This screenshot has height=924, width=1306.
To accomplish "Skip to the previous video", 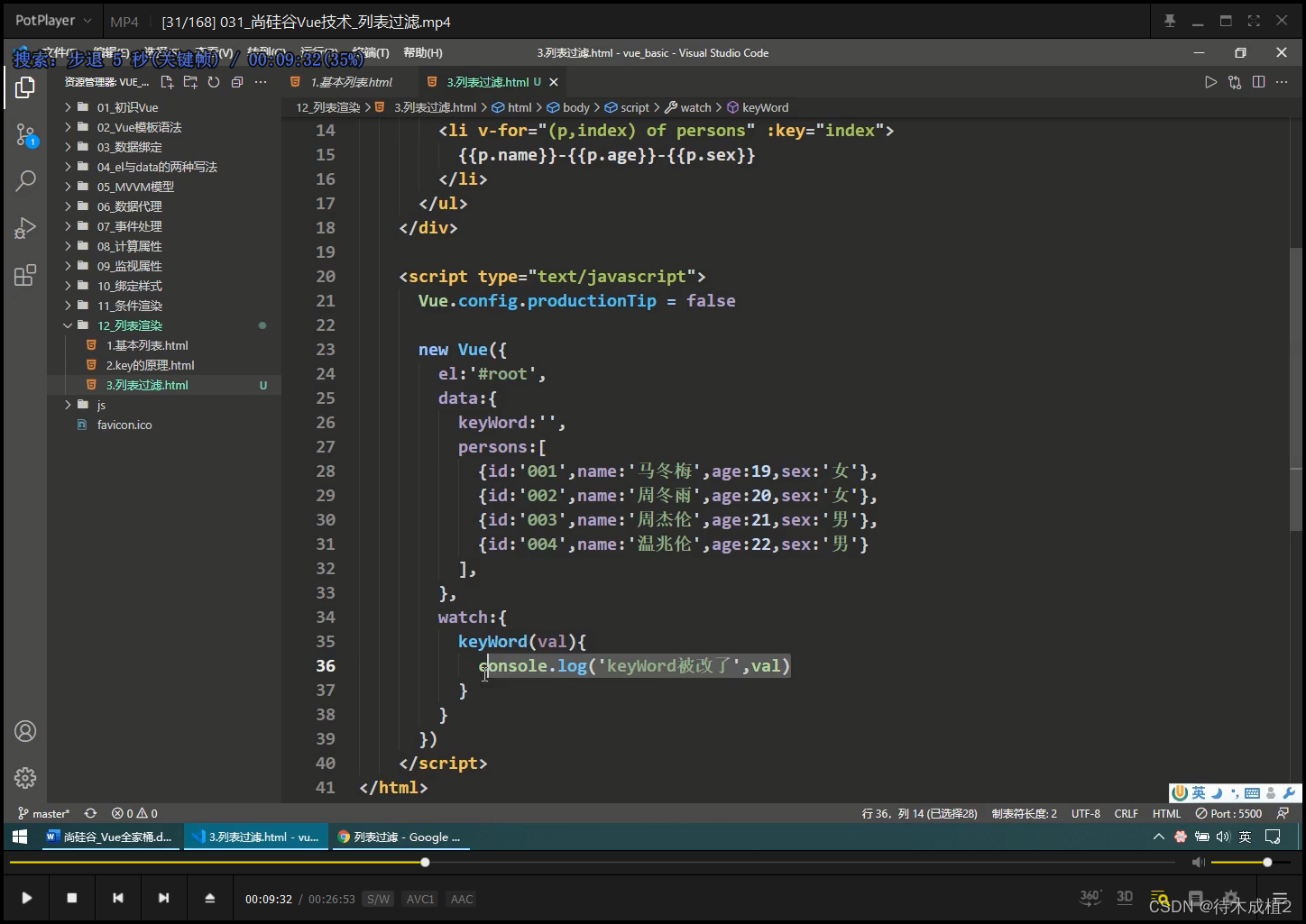I will point(117,898).
